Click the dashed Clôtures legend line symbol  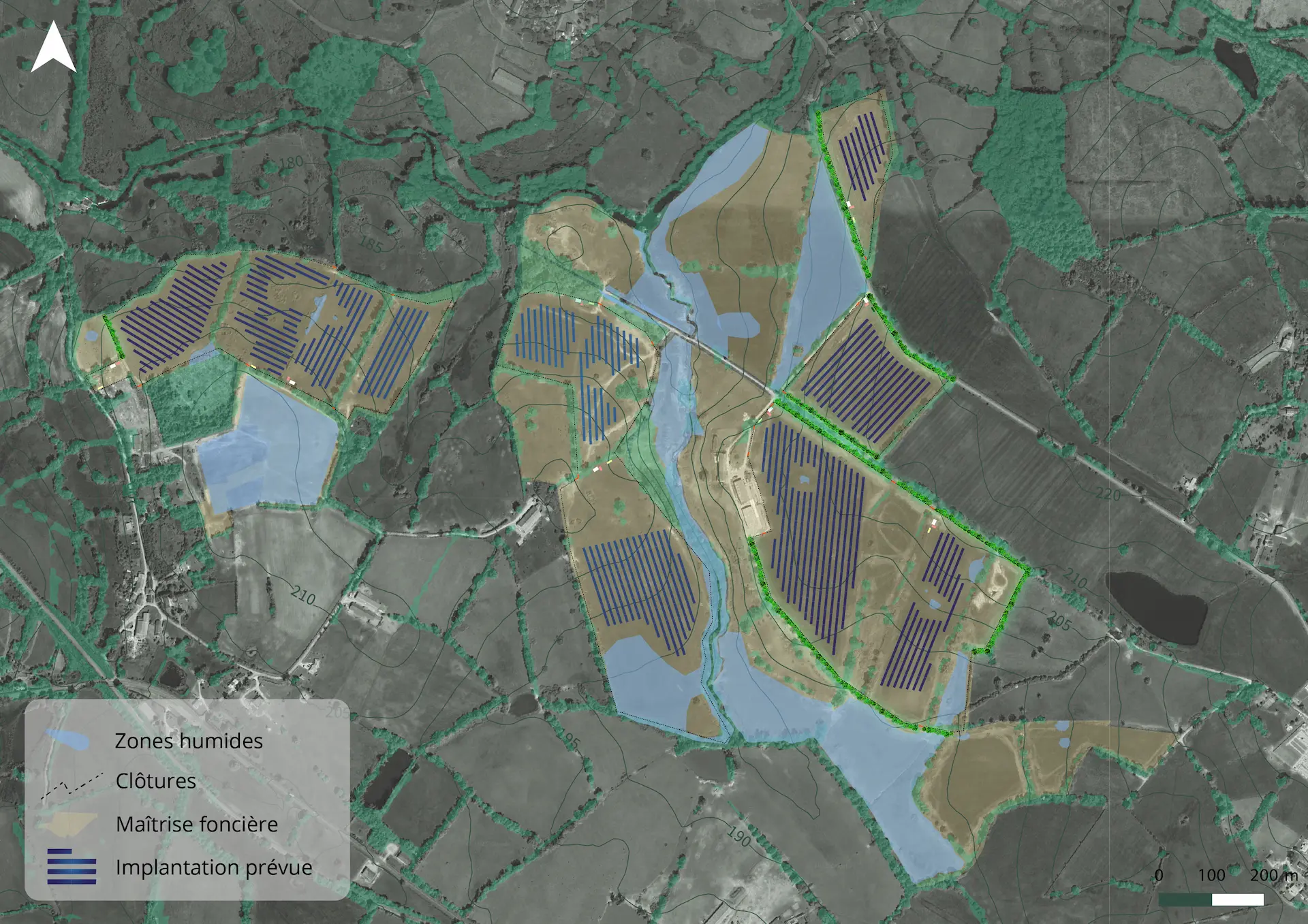[x=71, y=786]
